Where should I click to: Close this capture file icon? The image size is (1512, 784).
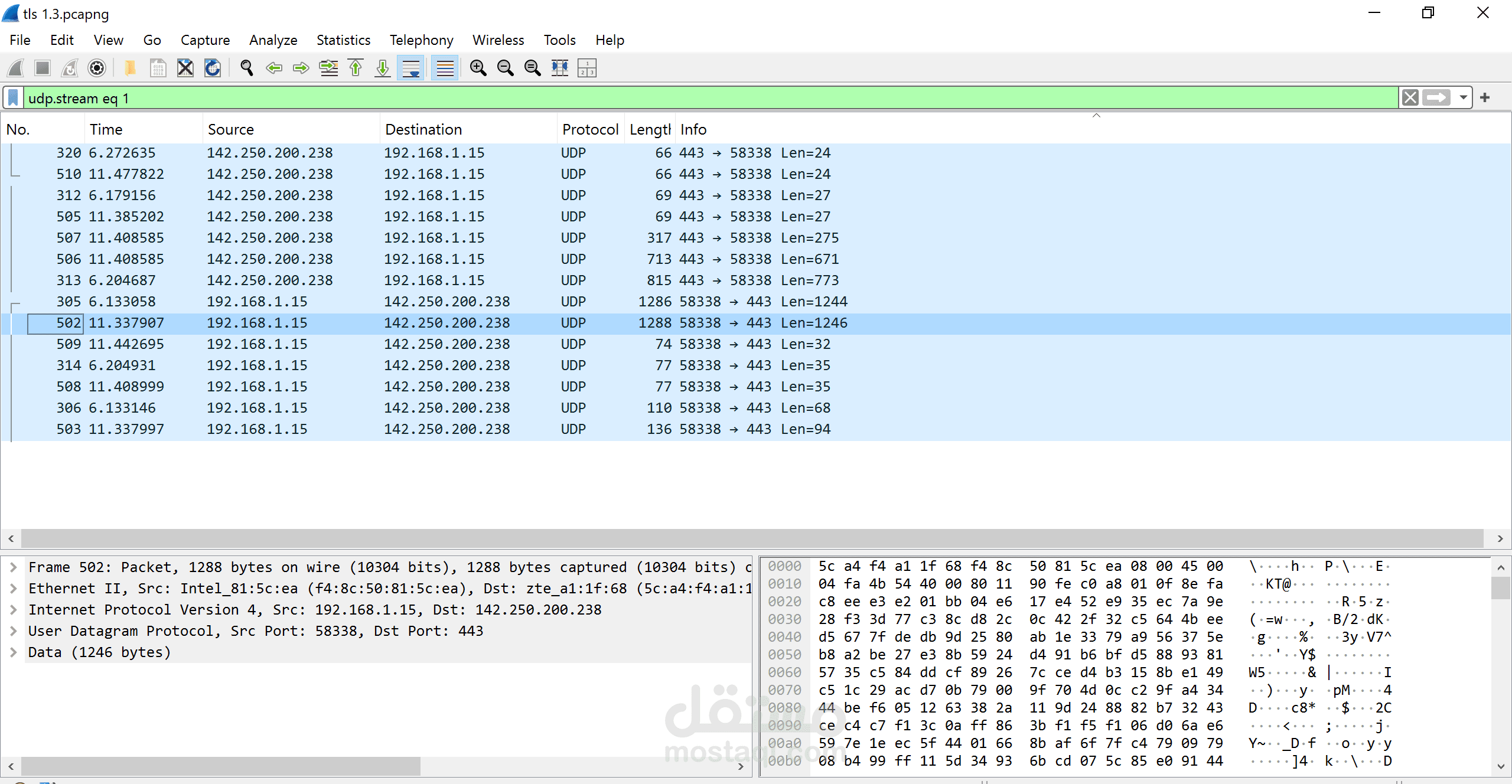click(x=185, y=68)
